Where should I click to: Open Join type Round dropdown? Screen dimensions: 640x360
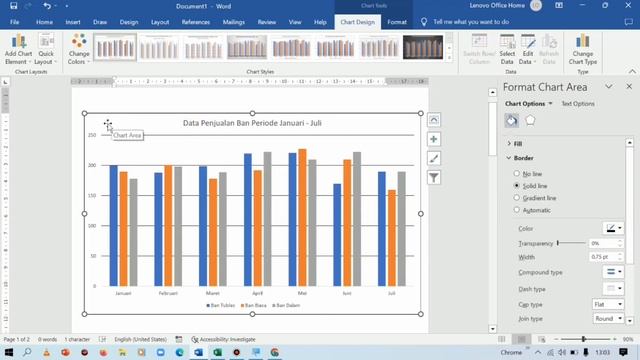click(608, 318)
